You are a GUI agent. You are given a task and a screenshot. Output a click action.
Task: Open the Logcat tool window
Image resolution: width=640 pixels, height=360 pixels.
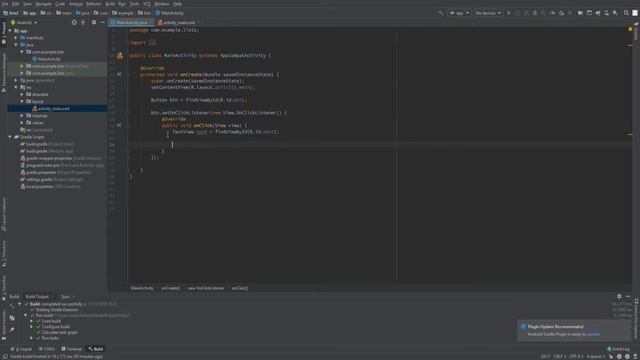point(21,349)
